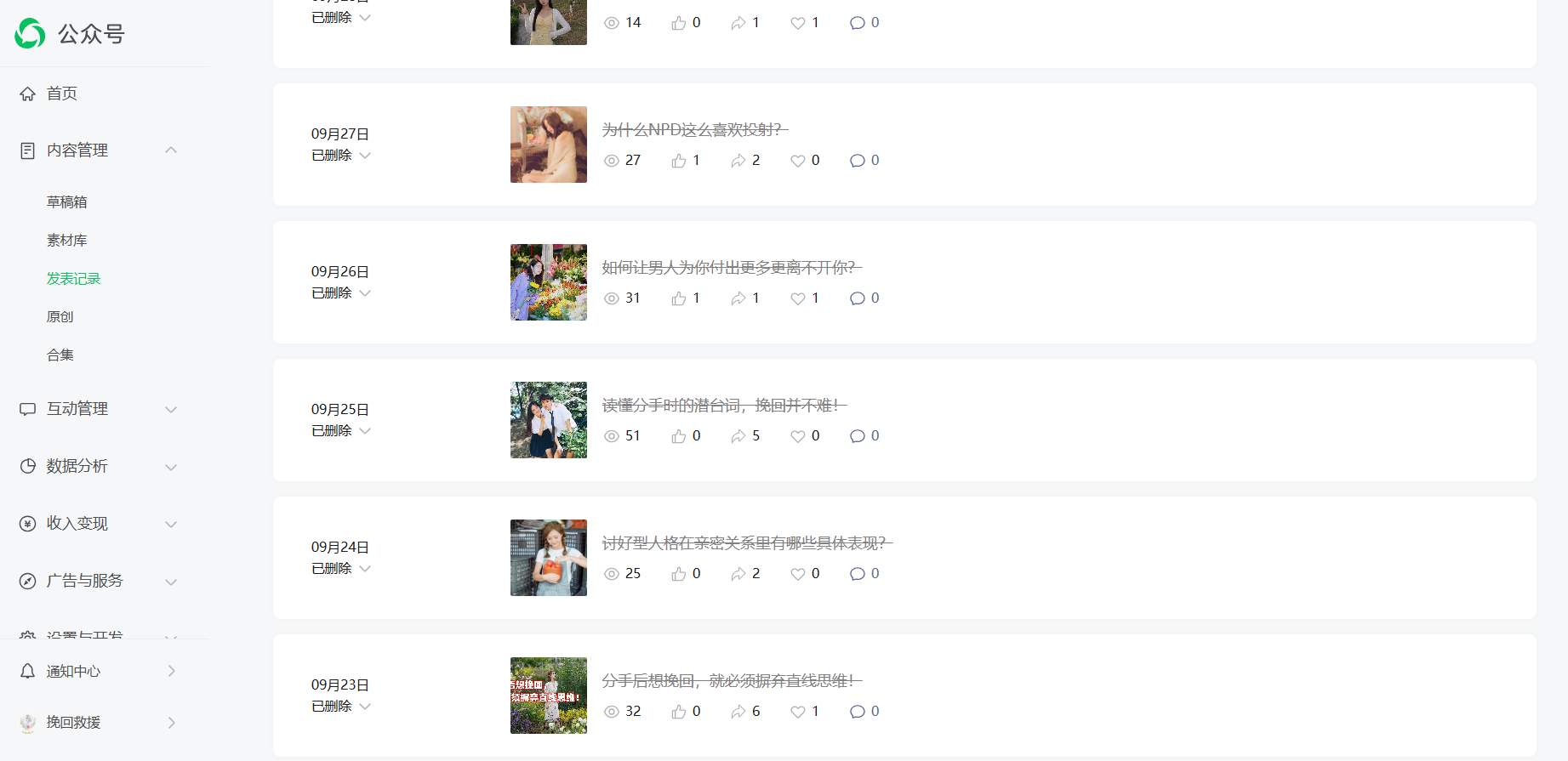Click the share icon on 09月25日 article
The width and height of the screenshot is (1568, 761).
[738, 436]
